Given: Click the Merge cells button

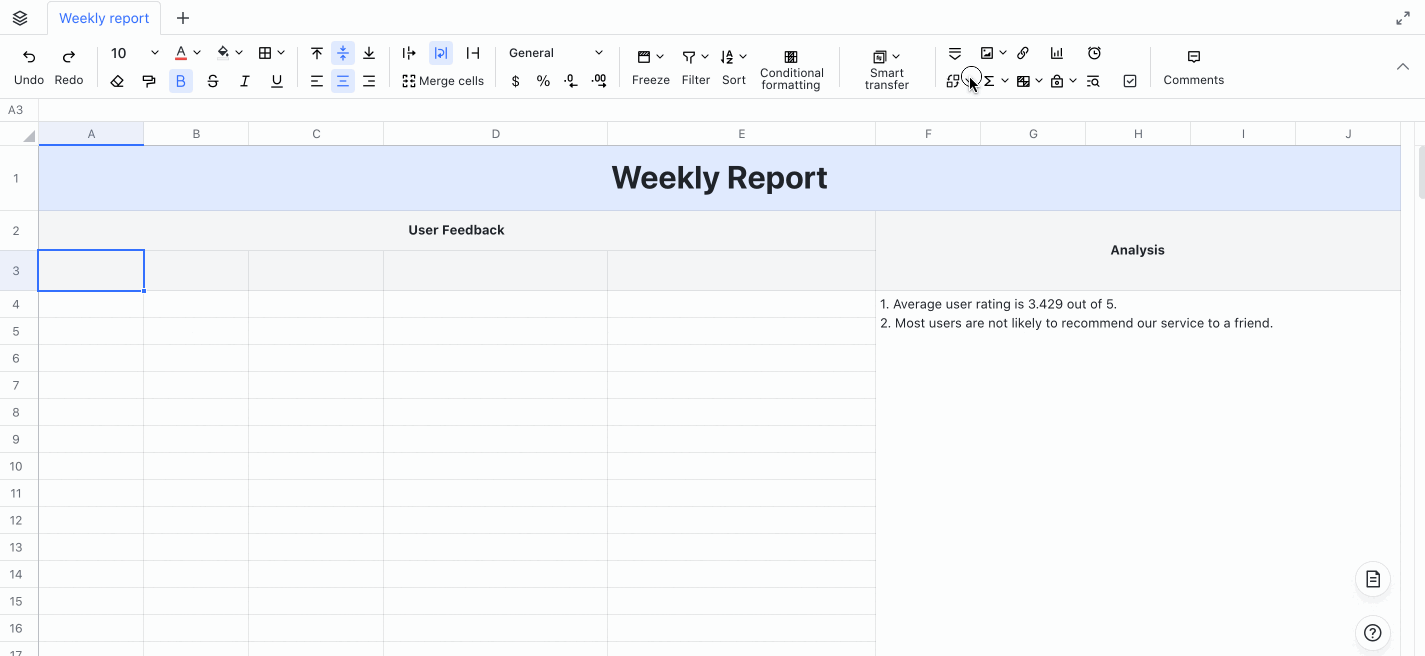Looking at the screenshot, I should tap(443, 81).
